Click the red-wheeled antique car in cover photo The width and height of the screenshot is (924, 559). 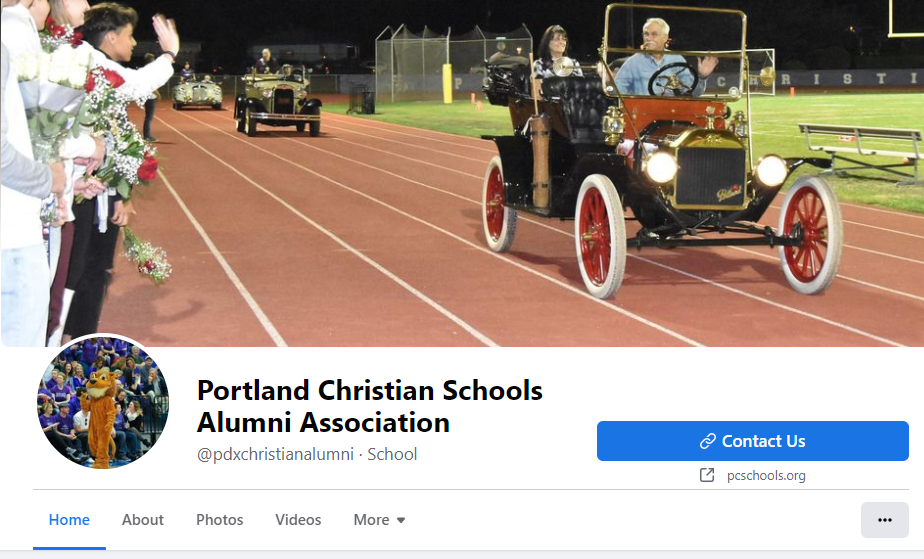(660, 159)
